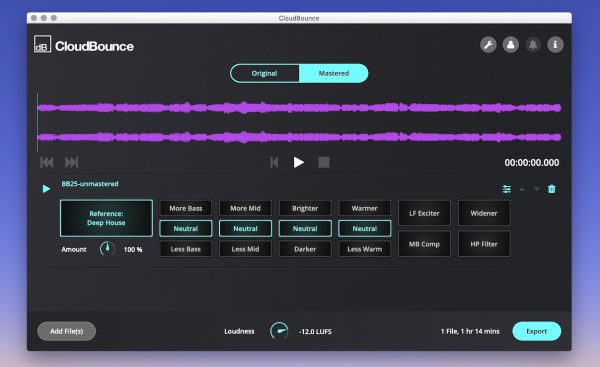
Task: Click the CloudBounce window title
Action: pos(299,18)
